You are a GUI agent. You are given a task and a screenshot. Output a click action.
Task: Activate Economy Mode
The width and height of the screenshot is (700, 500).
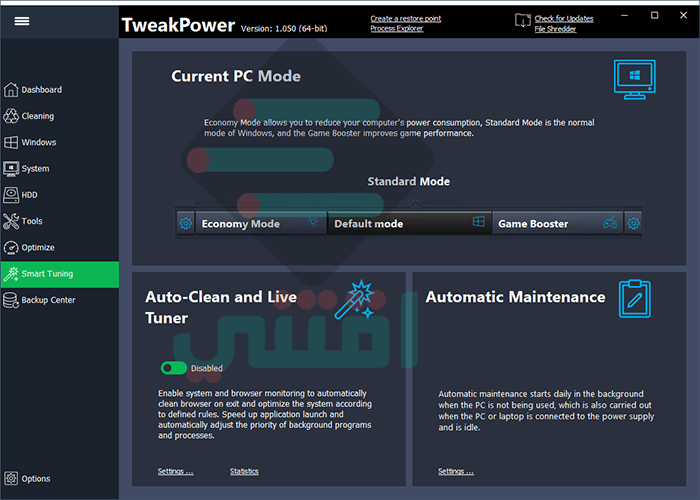click(260, 223)
